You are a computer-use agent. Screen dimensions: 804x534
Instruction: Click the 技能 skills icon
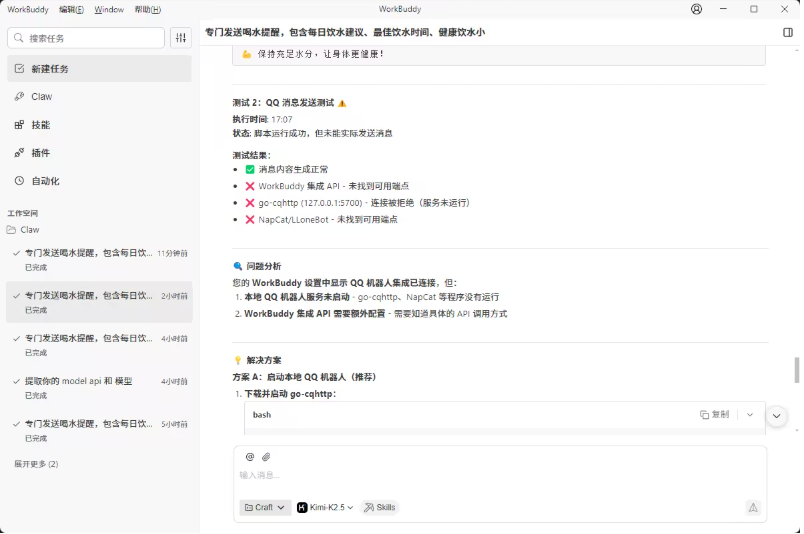19,125
